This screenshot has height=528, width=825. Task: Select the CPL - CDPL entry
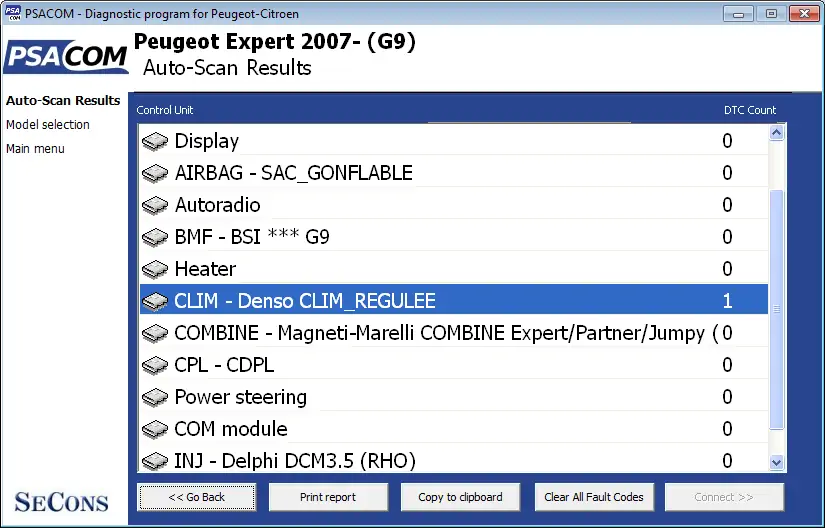(x=224, y=365)
